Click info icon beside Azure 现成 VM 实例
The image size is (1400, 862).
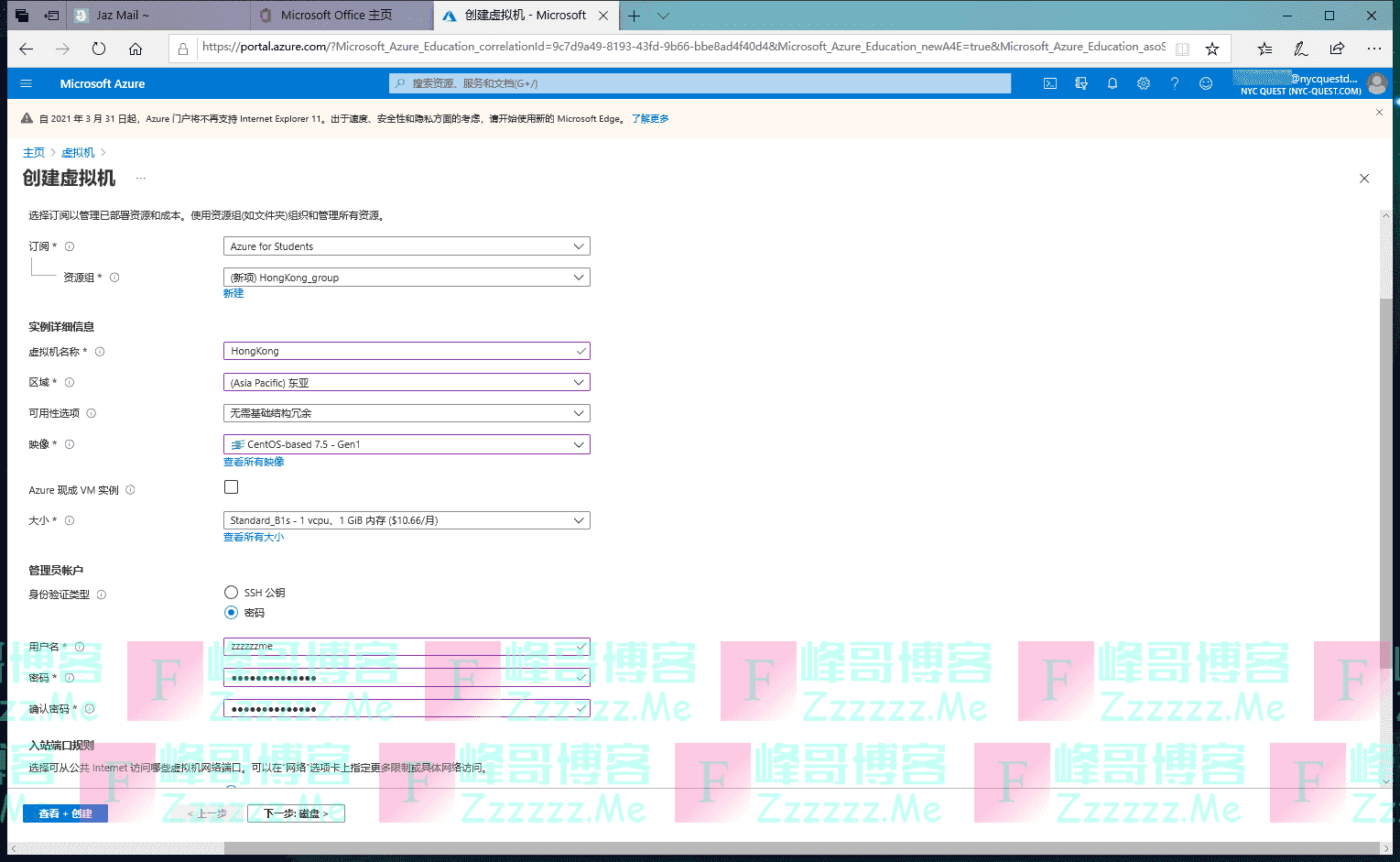click(x=130, y=490)
